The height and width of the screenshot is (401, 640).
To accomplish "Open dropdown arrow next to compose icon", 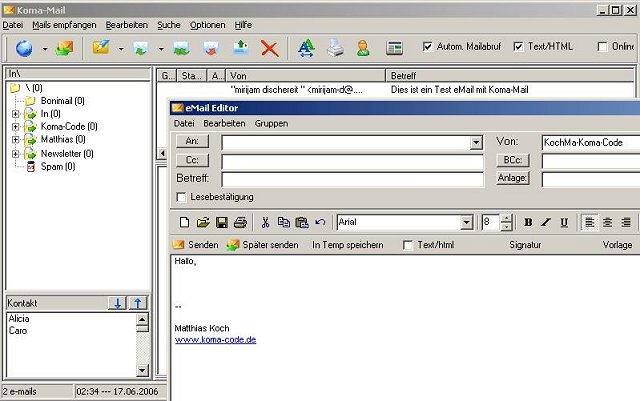I will (121, 49).
